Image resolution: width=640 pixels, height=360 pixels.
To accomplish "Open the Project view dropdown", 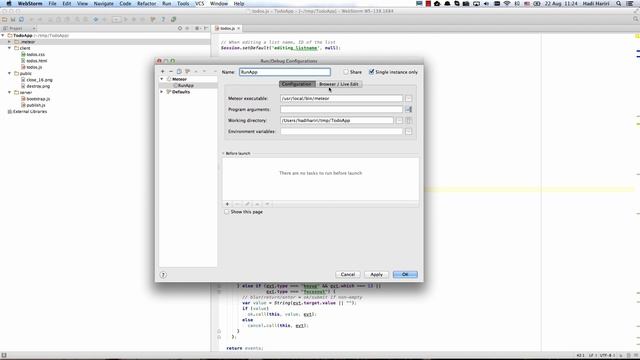I will pos(19,28).
